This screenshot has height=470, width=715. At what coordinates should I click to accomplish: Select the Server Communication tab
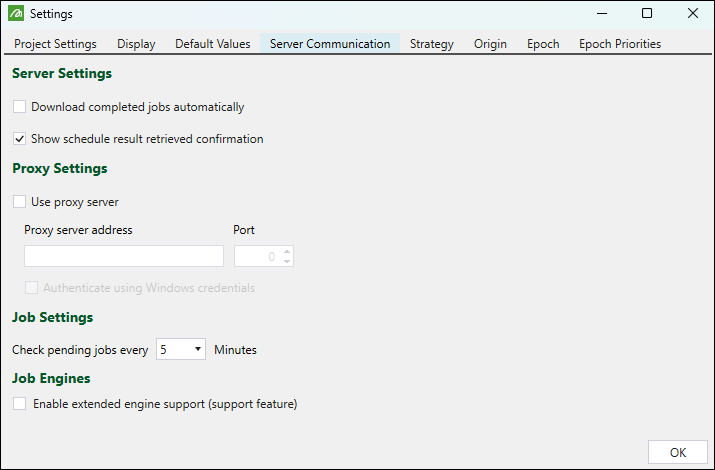pos(330,44)
